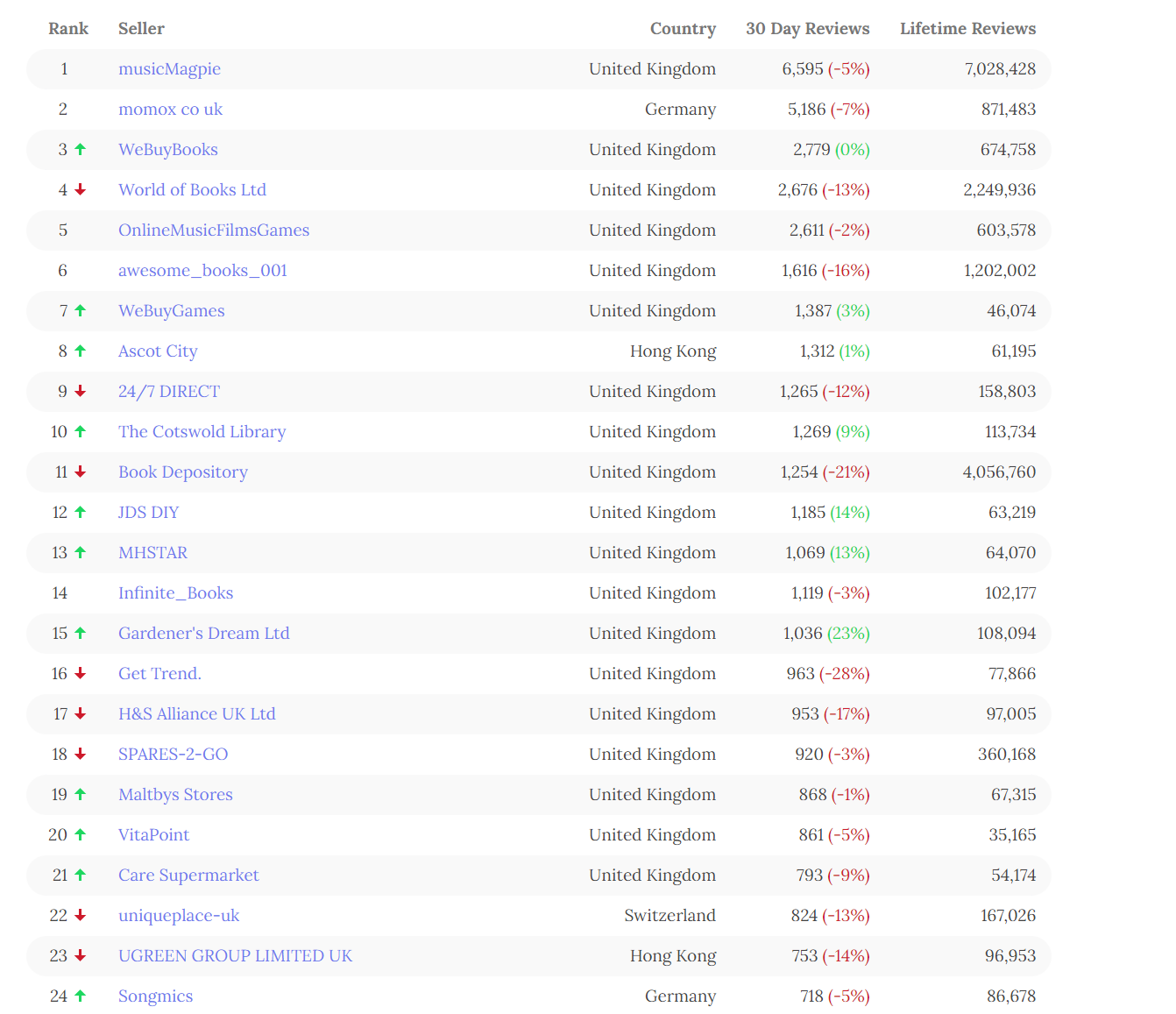View Care Supermarket seller page
1176x1014 pixels.
(188, 876)
